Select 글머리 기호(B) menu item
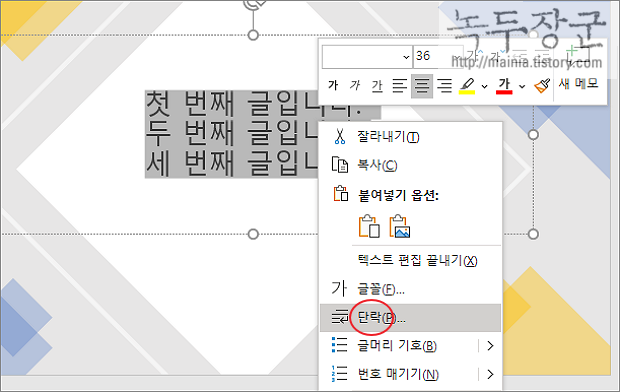Image resolution: width=620 pixels, height=392 pixels. tap(410, 346)
